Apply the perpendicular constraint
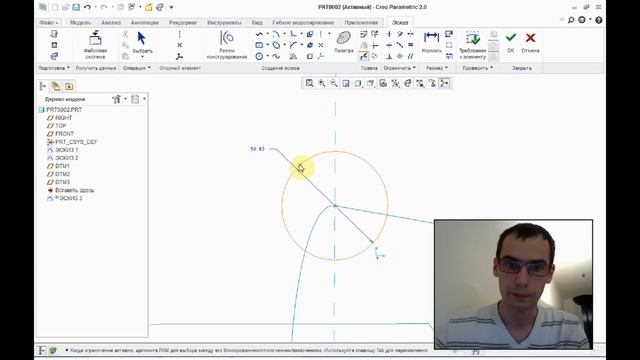Screen dimensions: 640x360 point(389,56)
